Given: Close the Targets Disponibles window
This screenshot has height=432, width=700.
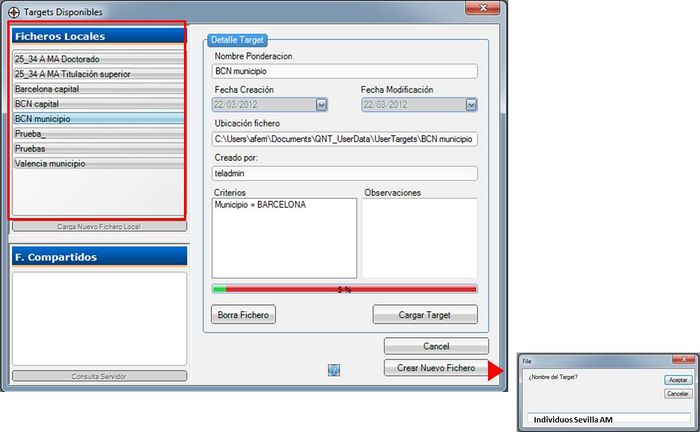Looking at the screenshot, I should (x=484, y=9).
